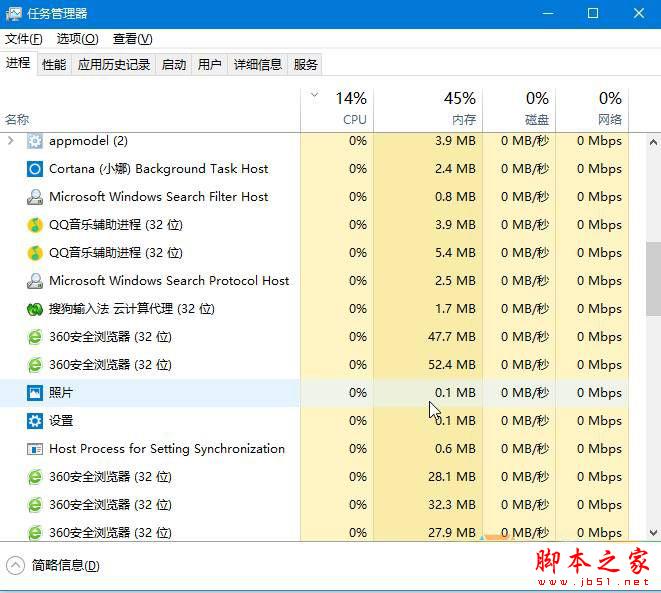Viewport: 661px width, 593px height.
Task: Click the 照片 app icon
Action: tap(35, 393)
